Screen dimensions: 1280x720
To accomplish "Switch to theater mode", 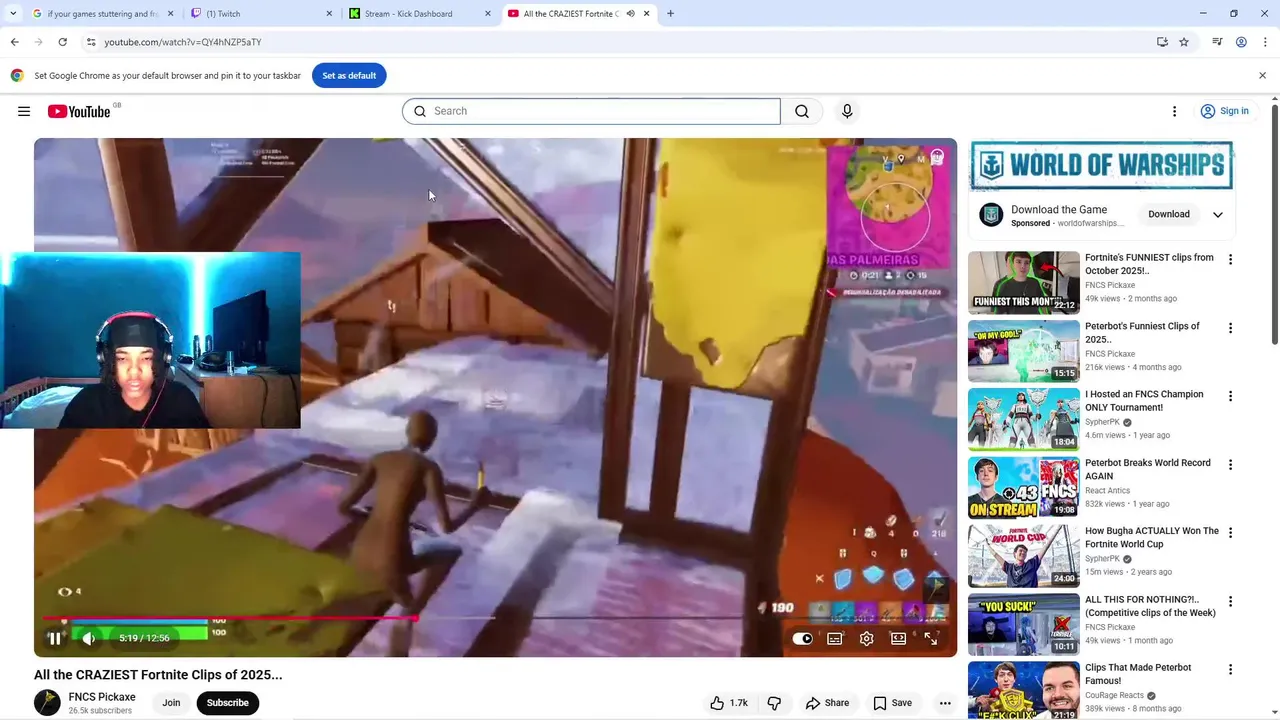I will click(898, 638).
